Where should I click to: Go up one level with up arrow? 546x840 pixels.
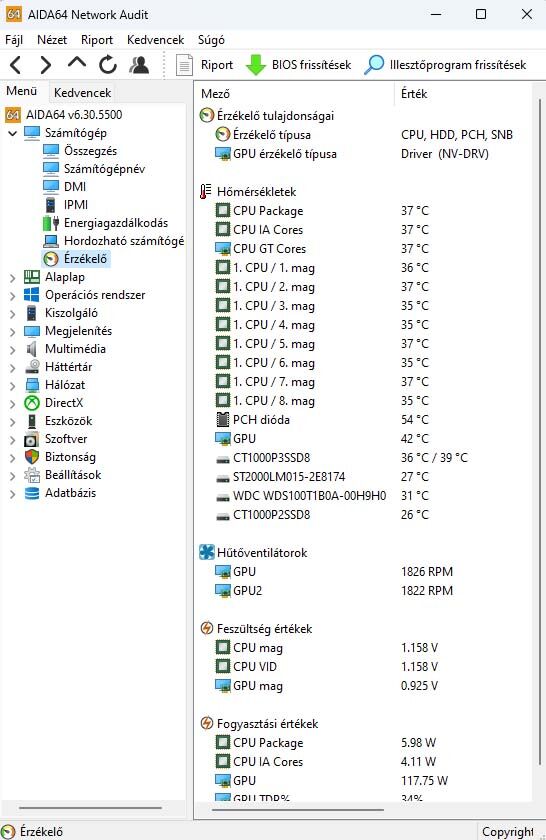[77, 63]
